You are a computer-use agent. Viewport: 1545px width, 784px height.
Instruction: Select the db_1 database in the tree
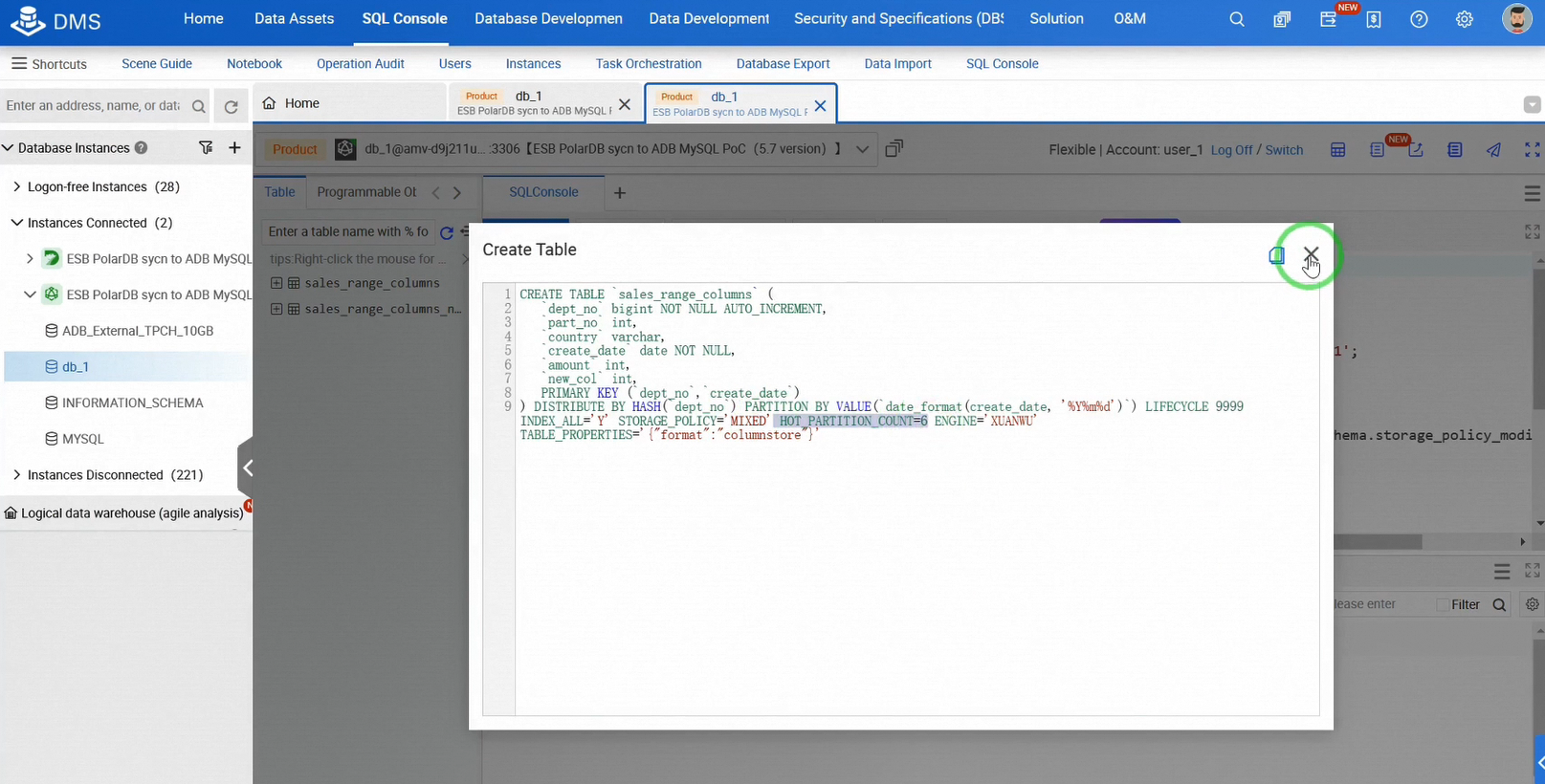pyautogui.click(x=126, y=366)
